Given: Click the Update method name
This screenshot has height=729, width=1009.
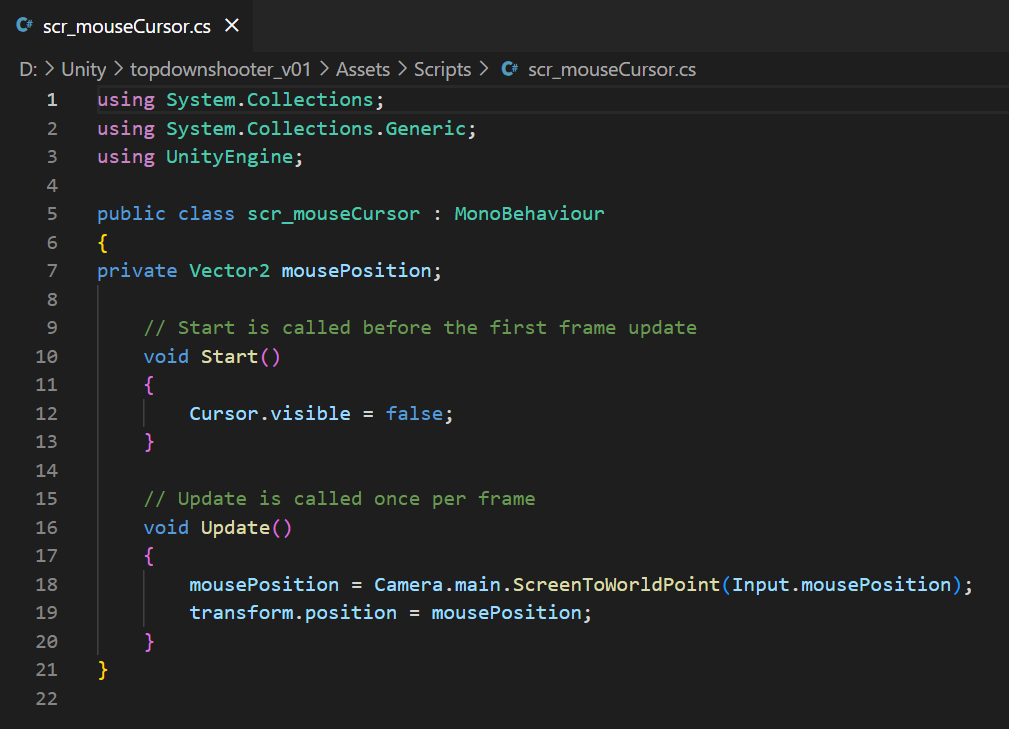Looking at the screenshot, I should coord(235,527).
